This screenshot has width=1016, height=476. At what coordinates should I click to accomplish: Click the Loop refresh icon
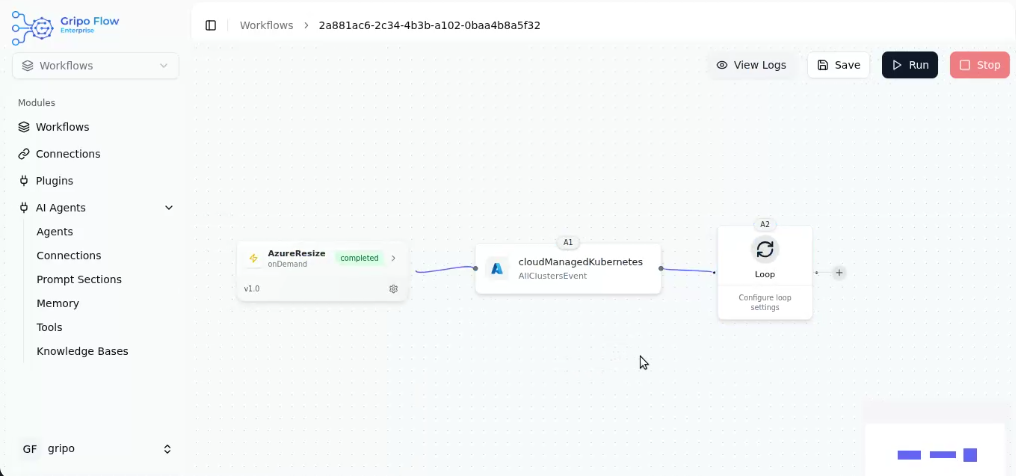tap(765, 249)
